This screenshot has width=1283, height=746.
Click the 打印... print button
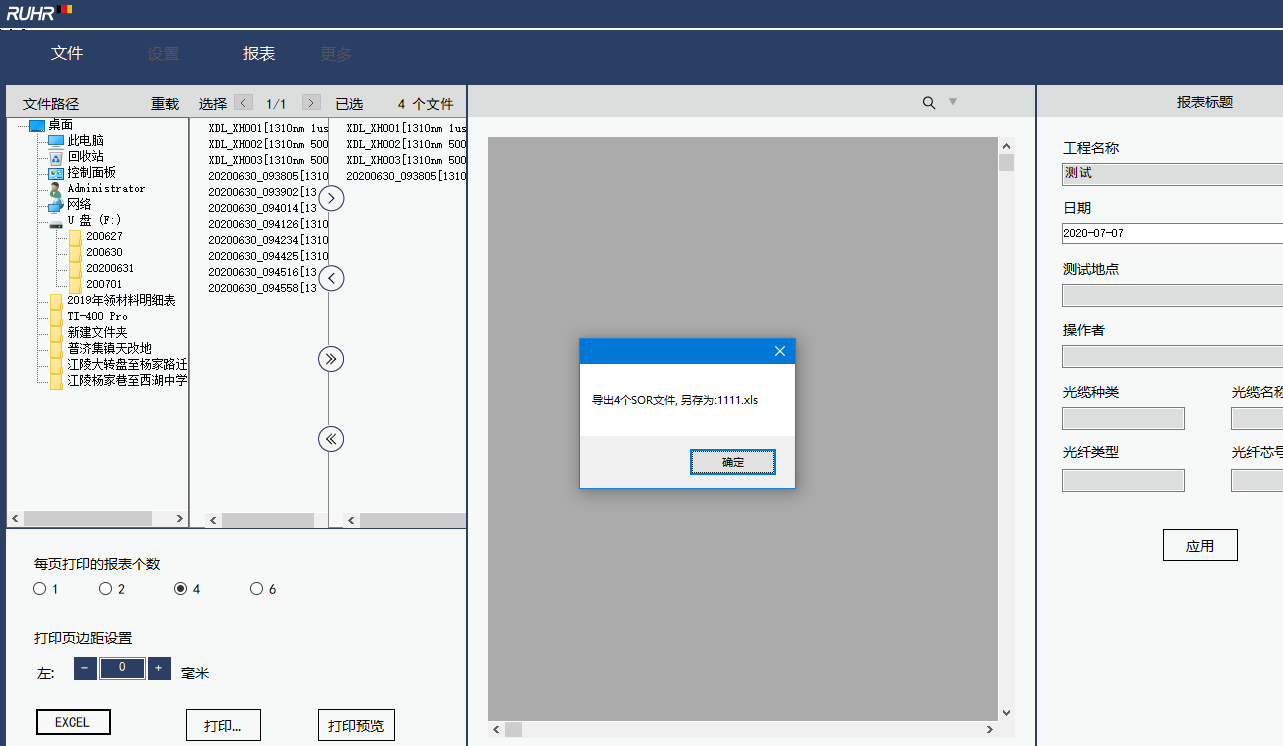[223, 725]
